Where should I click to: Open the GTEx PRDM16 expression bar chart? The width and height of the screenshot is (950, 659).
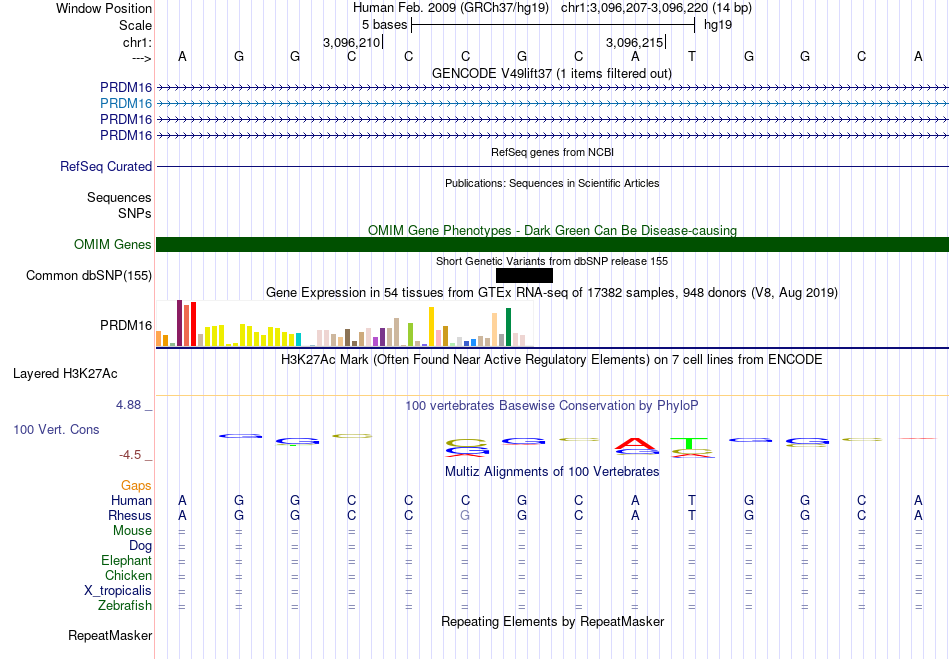click(344, 323)
